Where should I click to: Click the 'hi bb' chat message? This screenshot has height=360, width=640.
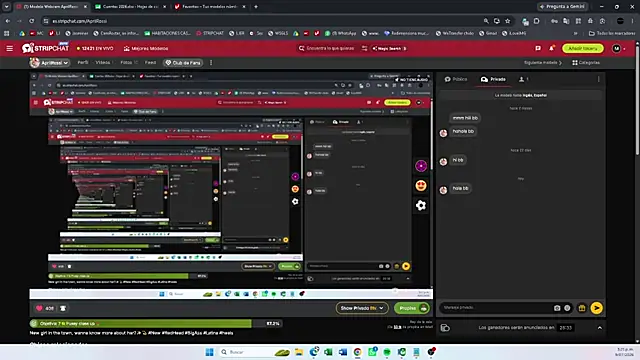point(458,160)
